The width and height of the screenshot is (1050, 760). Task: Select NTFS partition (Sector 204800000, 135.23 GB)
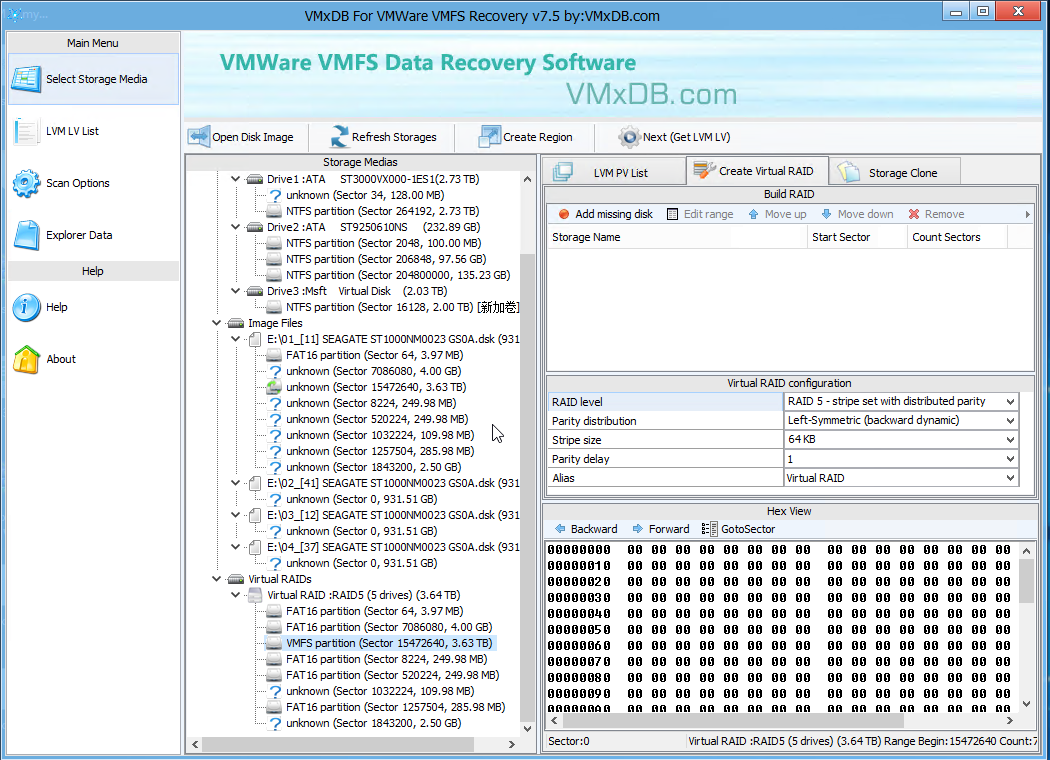398,275
